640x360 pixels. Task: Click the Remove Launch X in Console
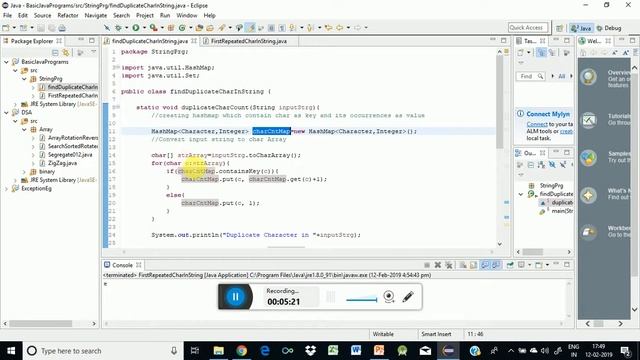pos(438,265)
